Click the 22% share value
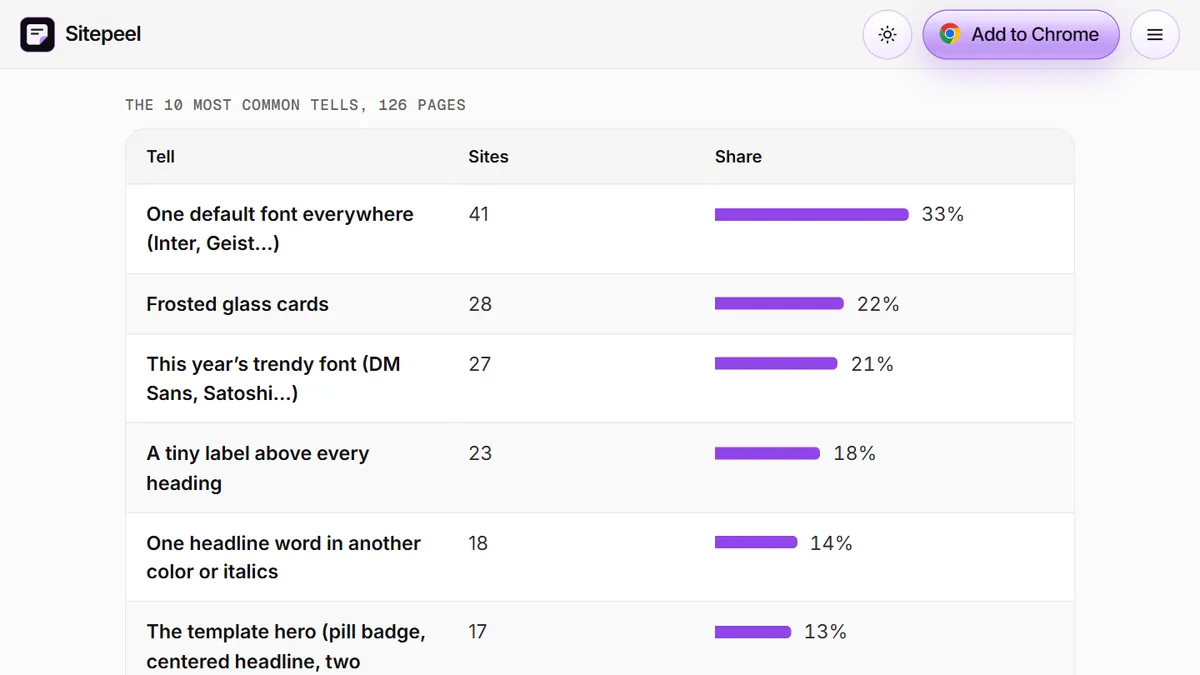 click(878, 304)
